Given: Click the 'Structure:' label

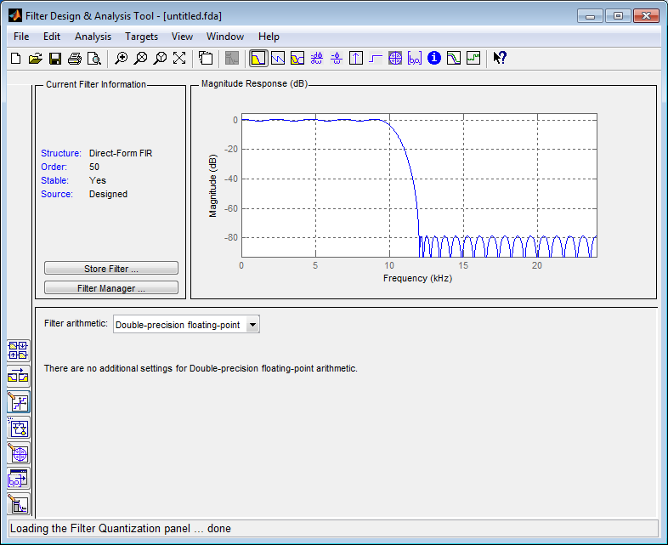Looking at the screenshot, I should pyautogui.click(x=61, y=153).
